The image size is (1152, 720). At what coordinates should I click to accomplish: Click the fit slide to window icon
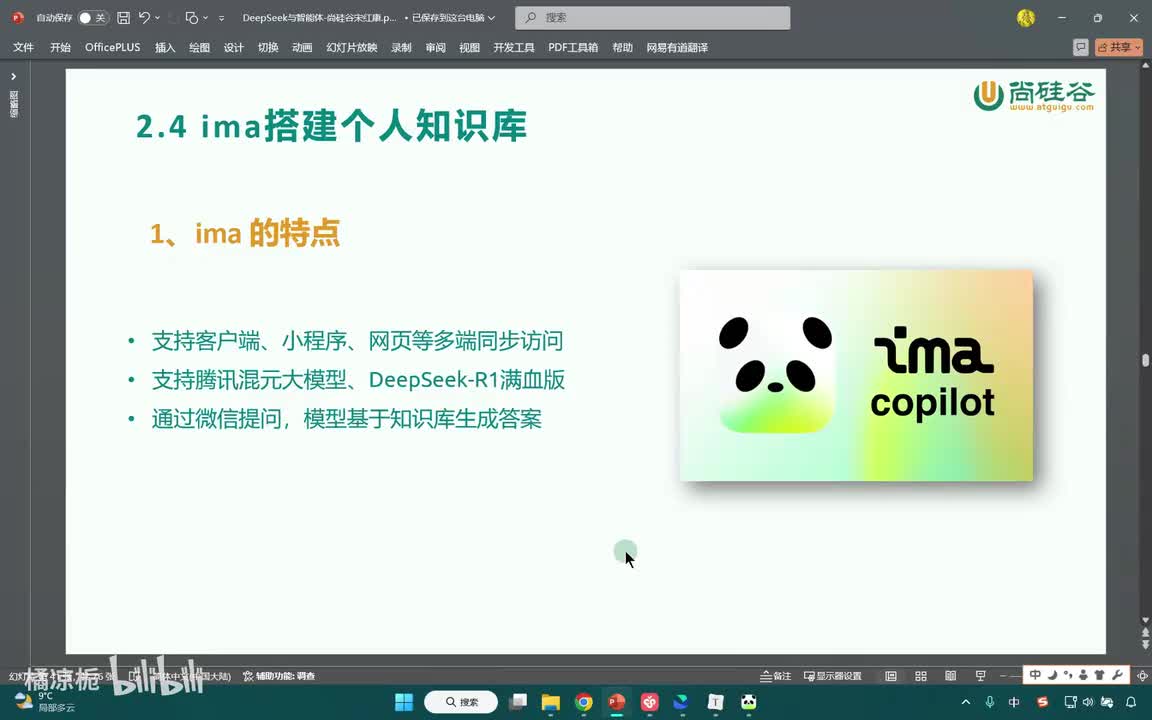(1142, 676)
